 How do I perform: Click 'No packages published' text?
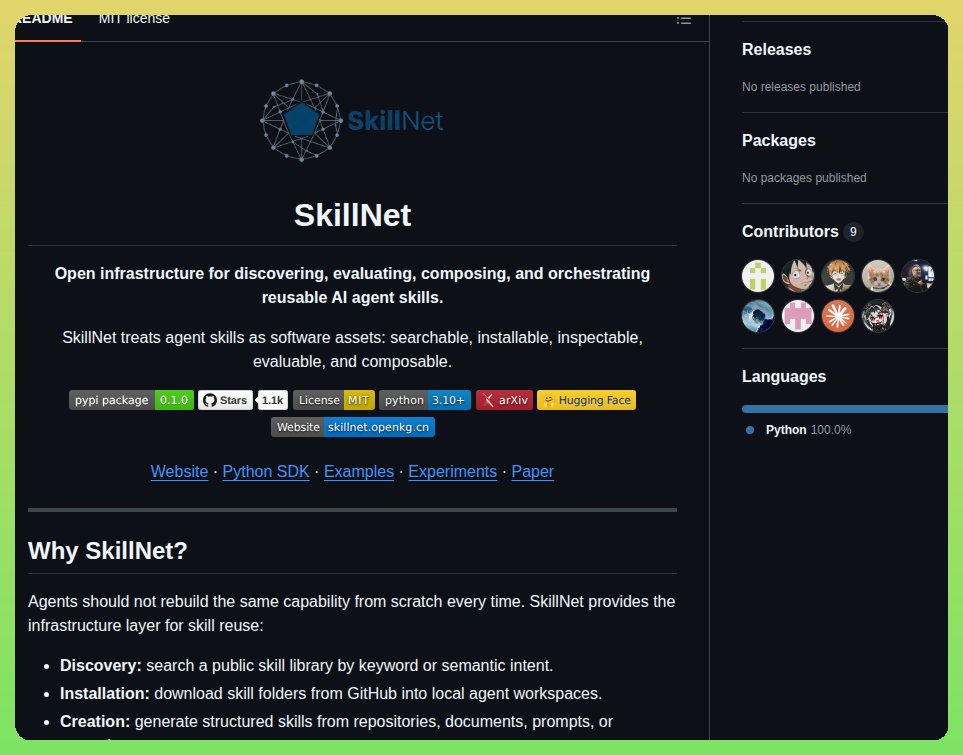[804, 178]
